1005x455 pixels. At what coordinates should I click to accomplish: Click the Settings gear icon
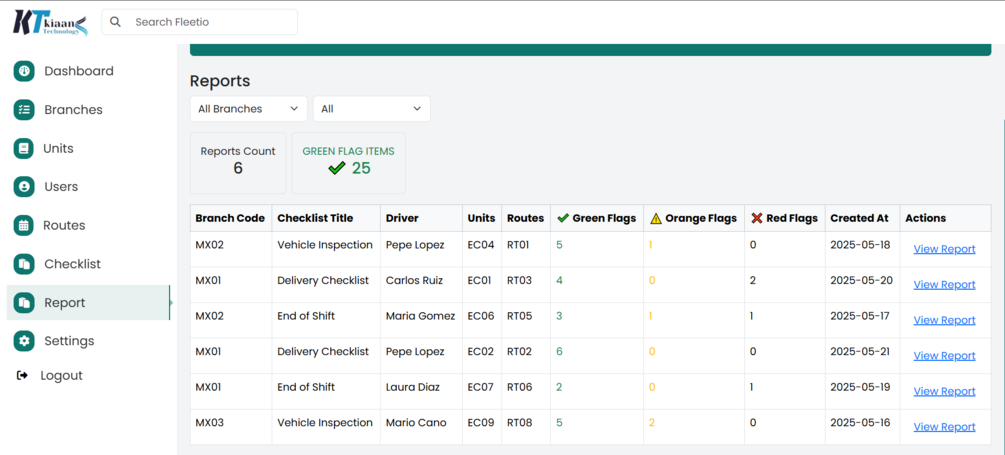pyautogui.click(x=24, y=341)
